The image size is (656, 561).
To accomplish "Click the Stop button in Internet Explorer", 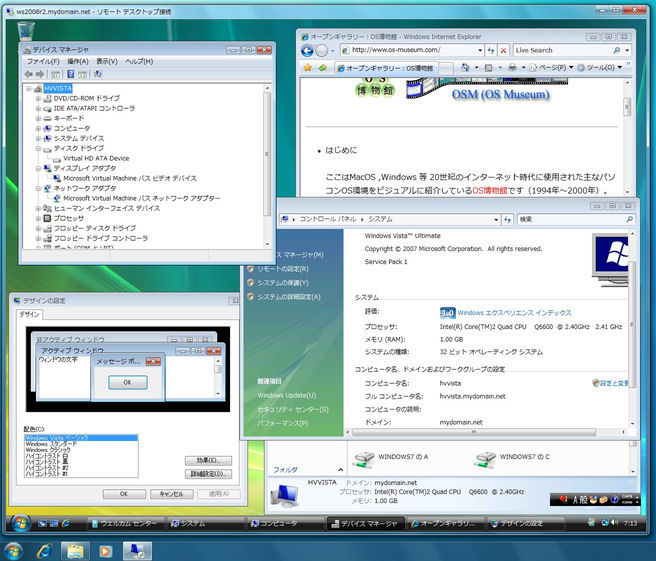I will point(503,50).
